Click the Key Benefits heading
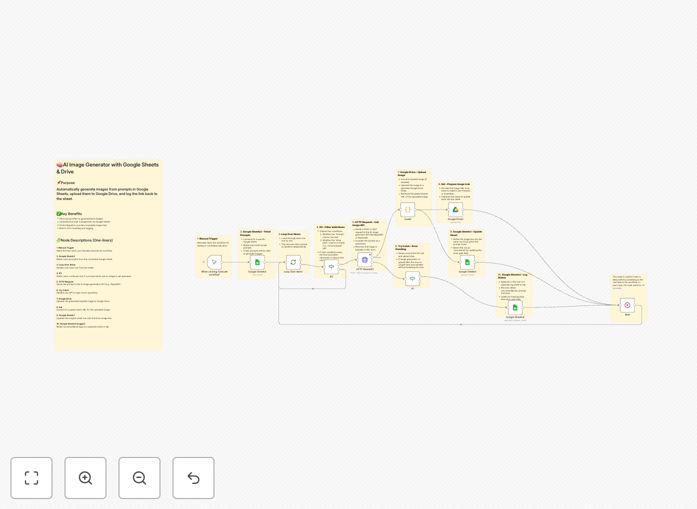 click(x=69, y=214)
